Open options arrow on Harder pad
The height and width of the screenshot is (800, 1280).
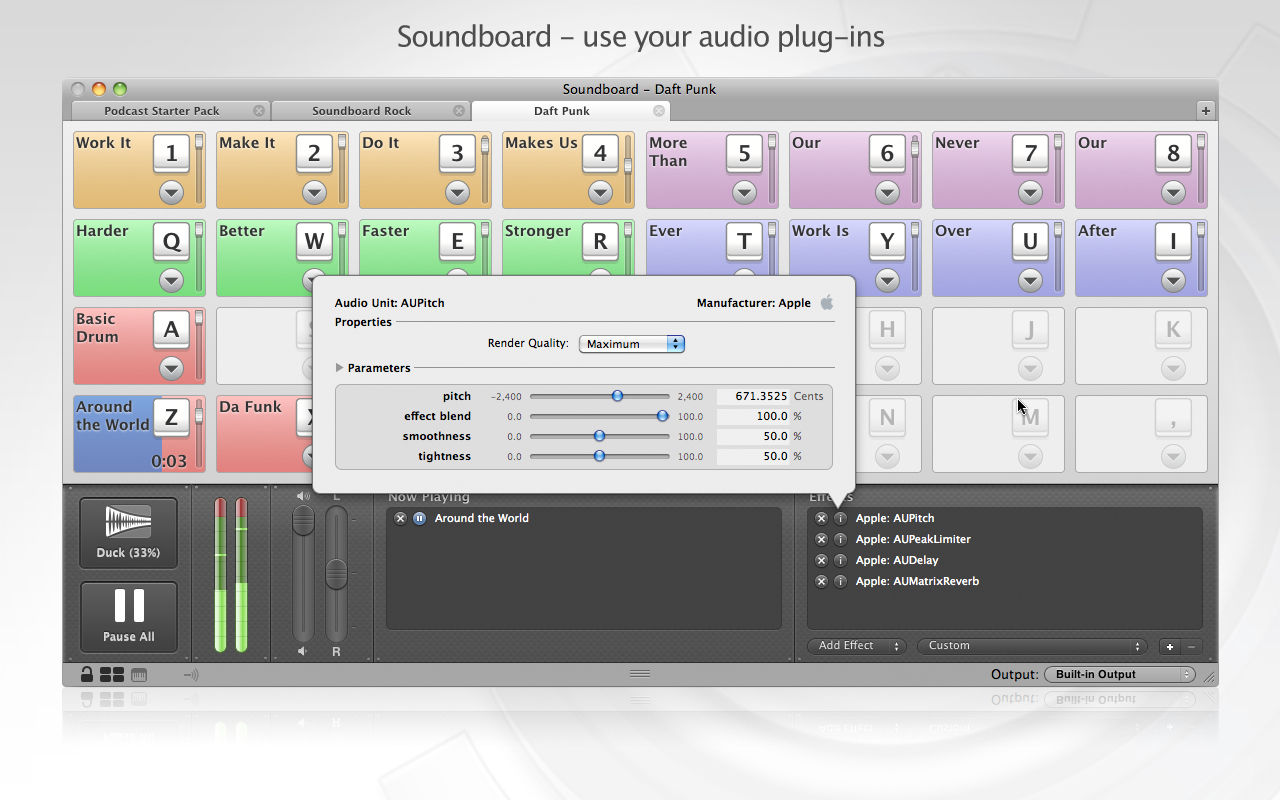(171, 280)
